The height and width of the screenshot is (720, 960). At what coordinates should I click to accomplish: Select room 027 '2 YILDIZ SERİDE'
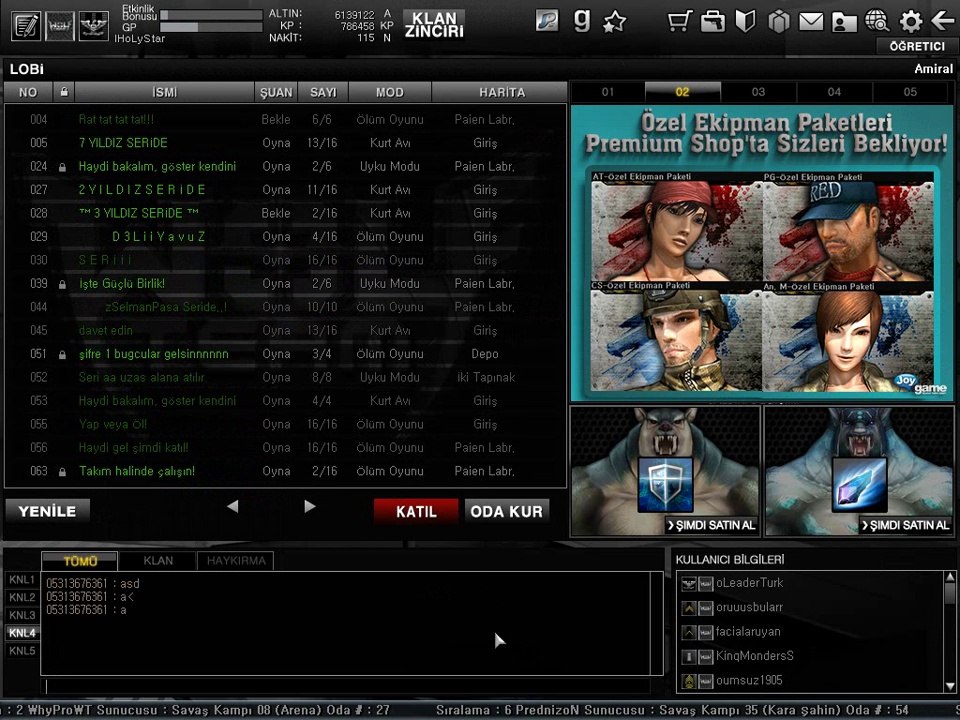pos(285,190)
